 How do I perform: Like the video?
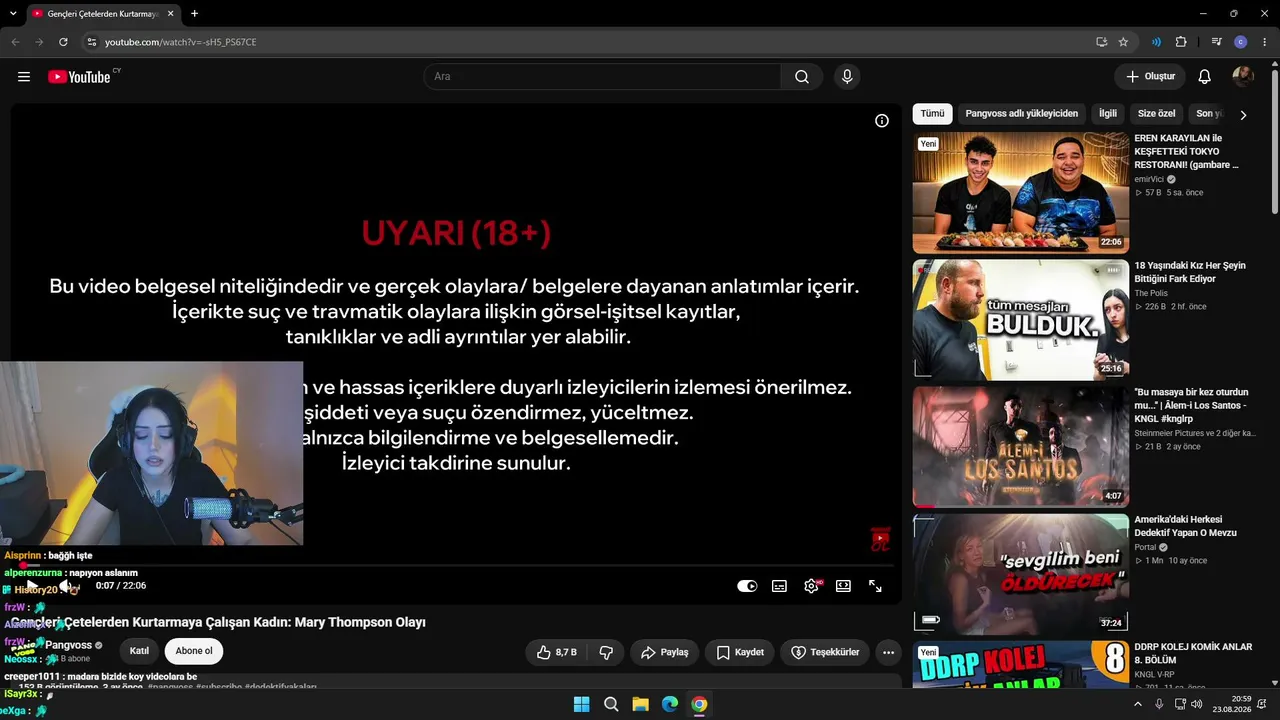click(x=556, y=652)
